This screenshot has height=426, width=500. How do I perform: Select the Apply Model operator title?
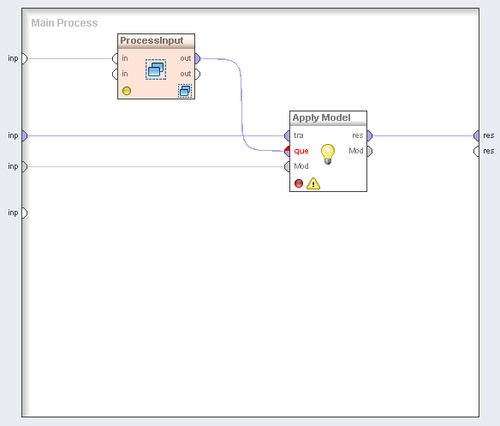[321, 118]
